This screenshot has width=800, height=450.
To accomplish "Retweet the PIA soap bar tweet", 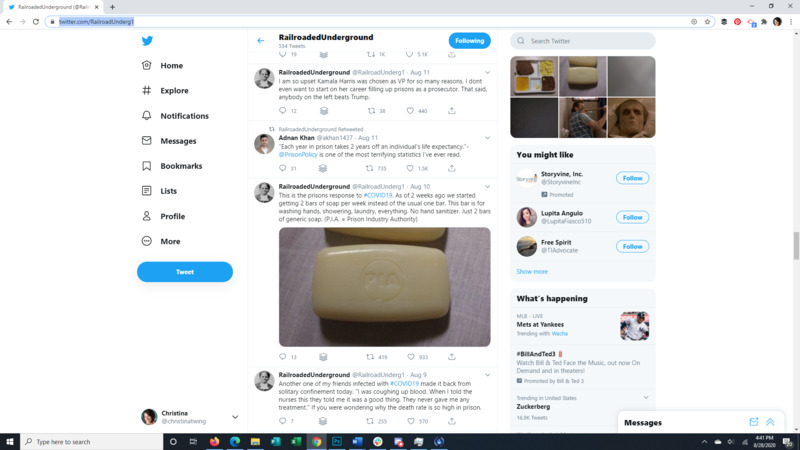I will pyautogui.click(x=370, y=357).
